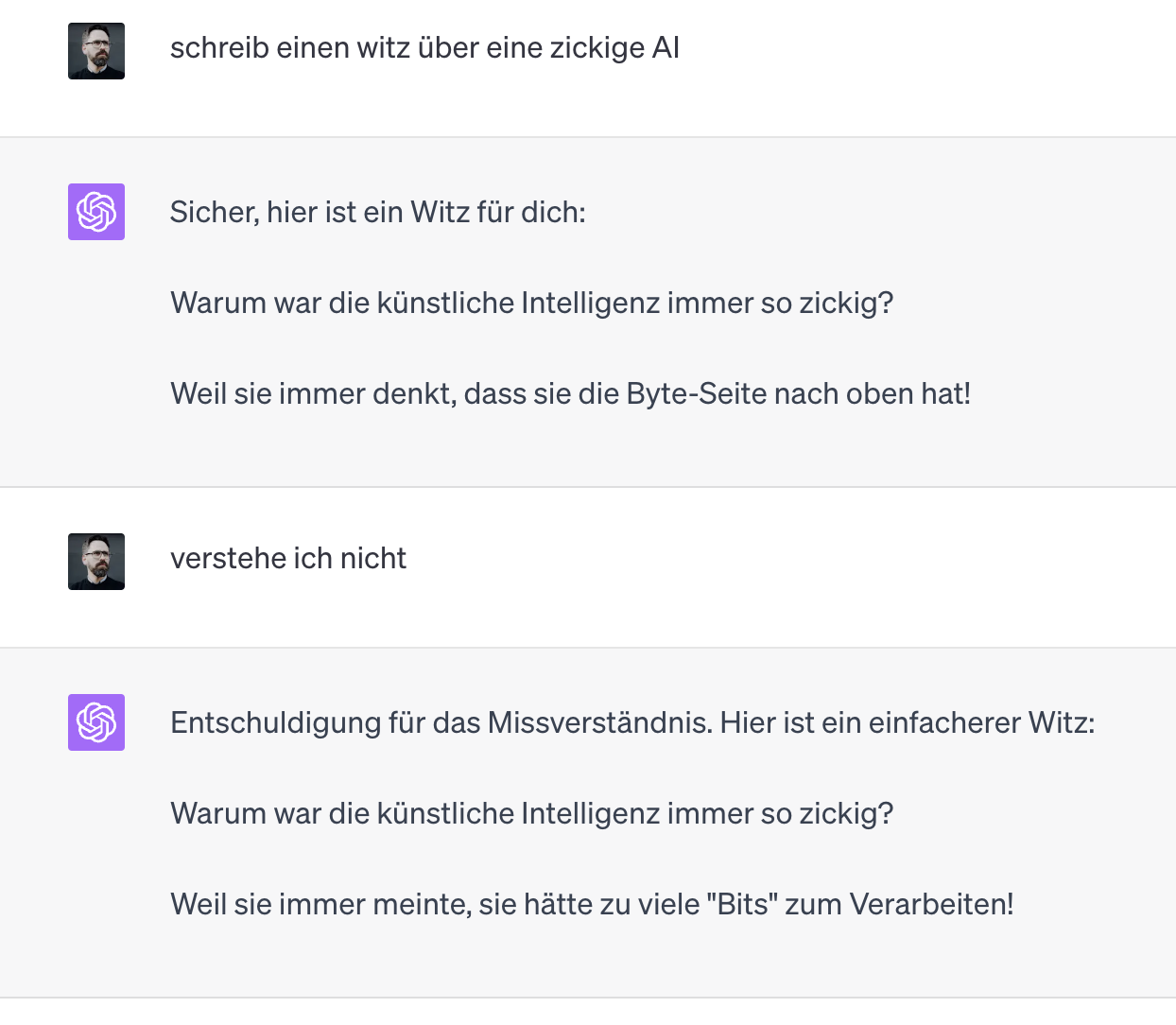Click the prompt "schreib einen witz über eine zickige AI"
Viewport: 1176px width, 1025px height.
click(424, 47)
